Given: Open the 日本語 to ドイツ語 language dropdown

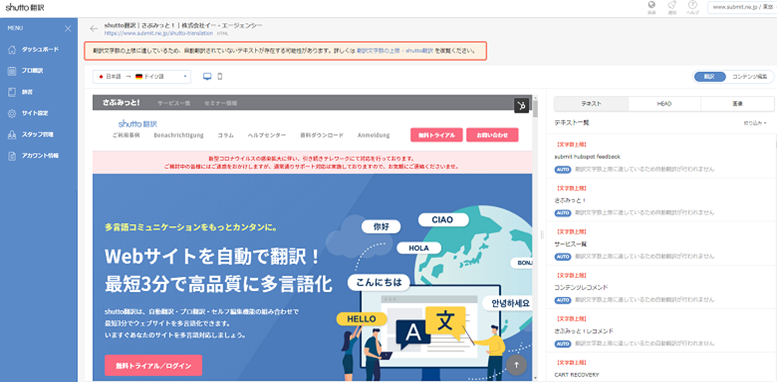Looking at the screenshot, I should coord(142,77).
